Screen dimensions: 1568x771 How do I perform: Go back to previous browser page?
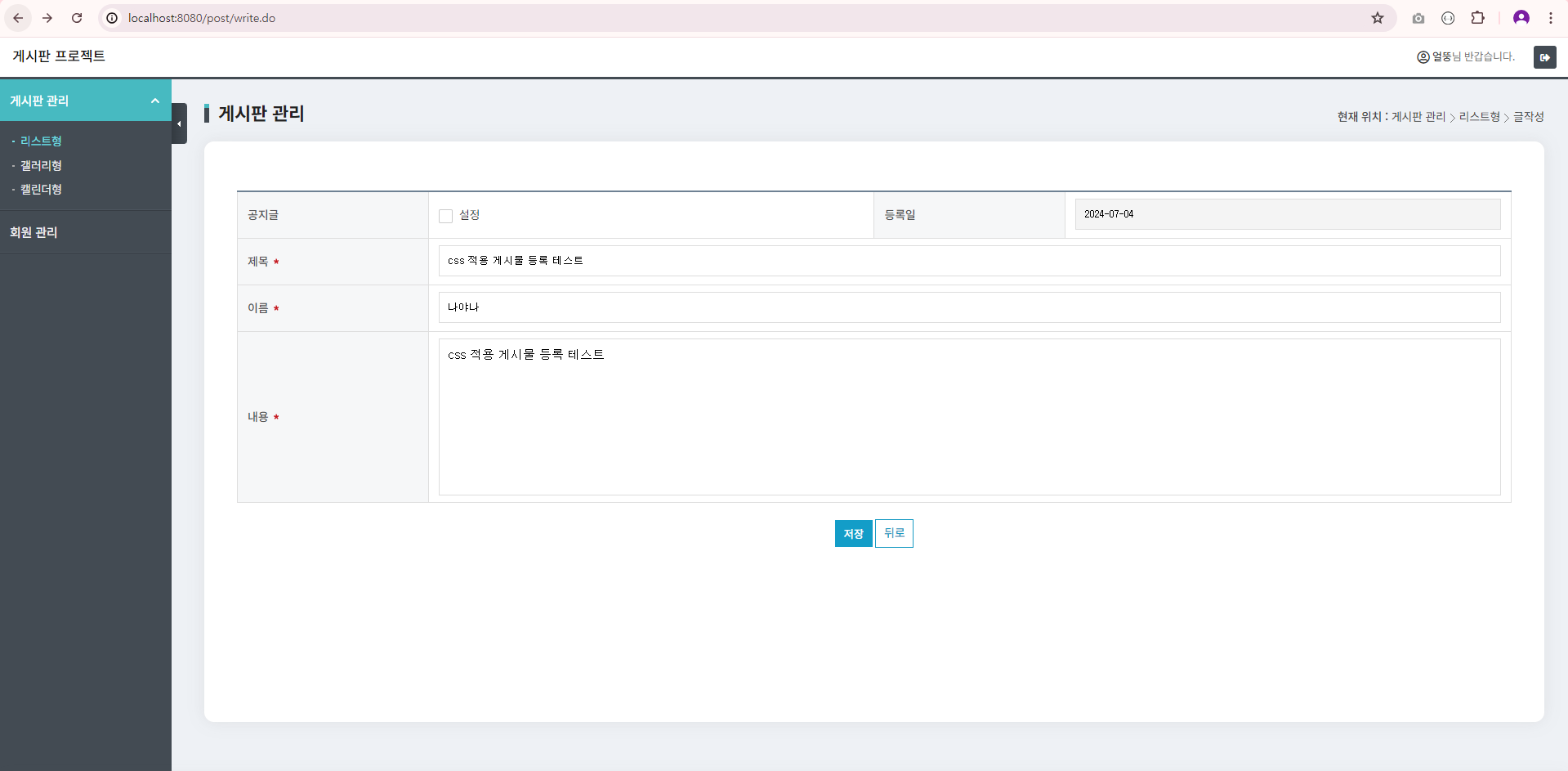click(18, 18)
